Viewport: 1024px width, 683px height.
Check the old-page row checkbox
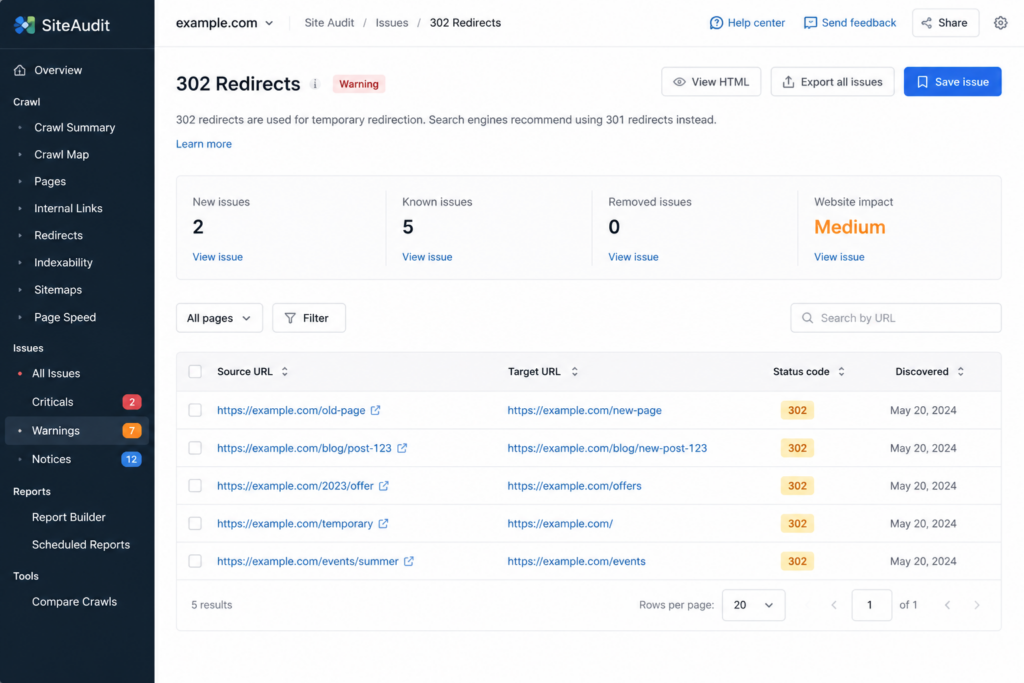coord(195,410)
